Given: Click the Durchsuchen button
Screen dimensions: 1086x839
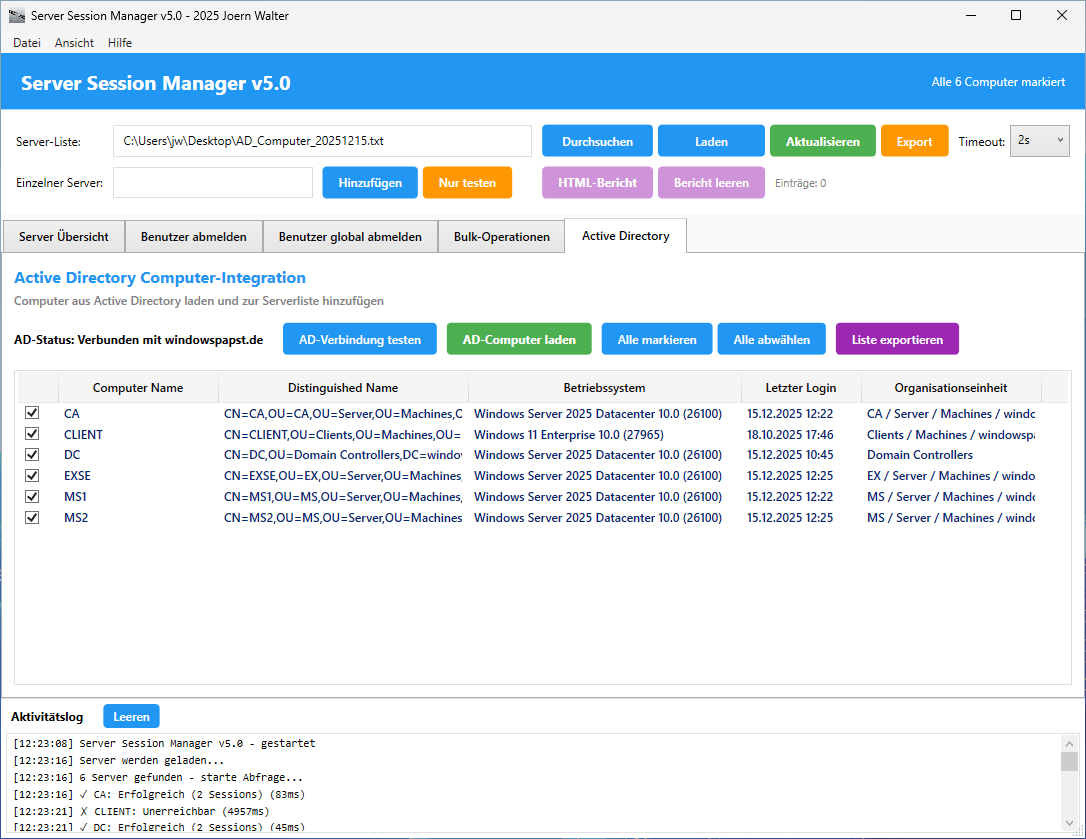Looking at the screenshot, I should (597, 142).
